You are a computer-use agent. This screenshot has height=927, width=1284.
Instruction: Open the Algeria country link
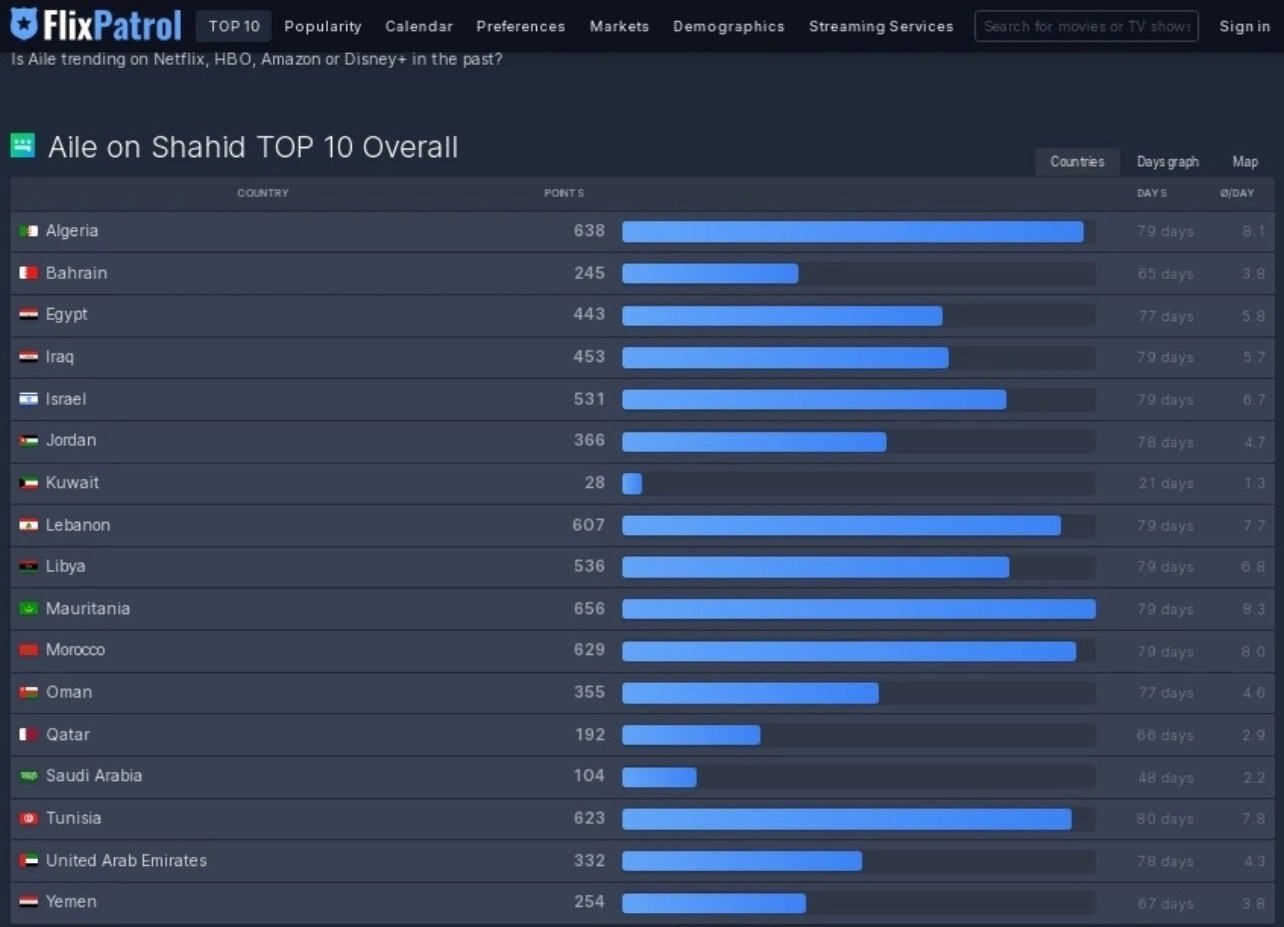tap(72, 231)
